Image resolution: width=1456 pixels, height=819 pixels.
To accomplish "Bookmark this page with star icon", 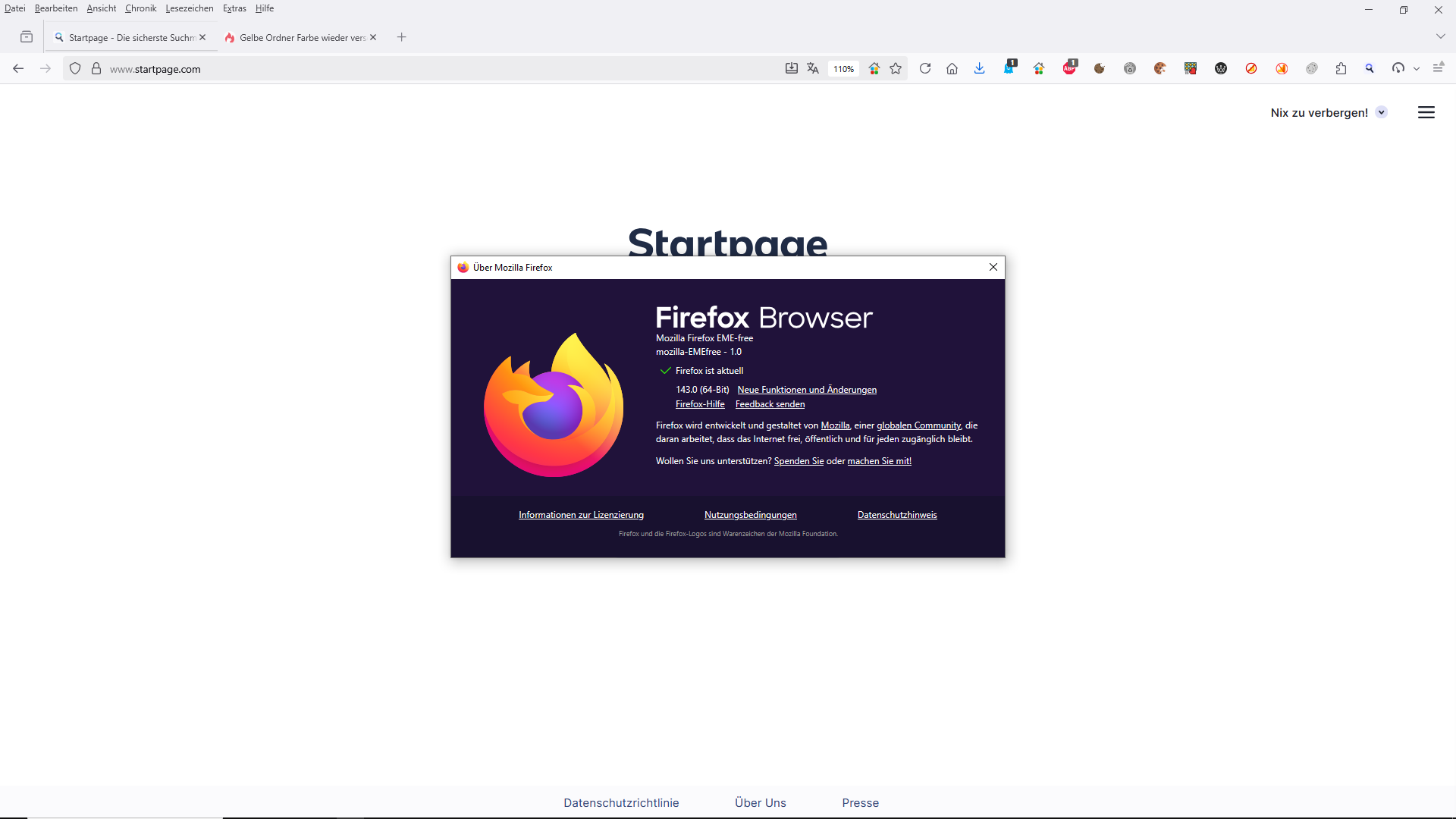I will [896, 69].
